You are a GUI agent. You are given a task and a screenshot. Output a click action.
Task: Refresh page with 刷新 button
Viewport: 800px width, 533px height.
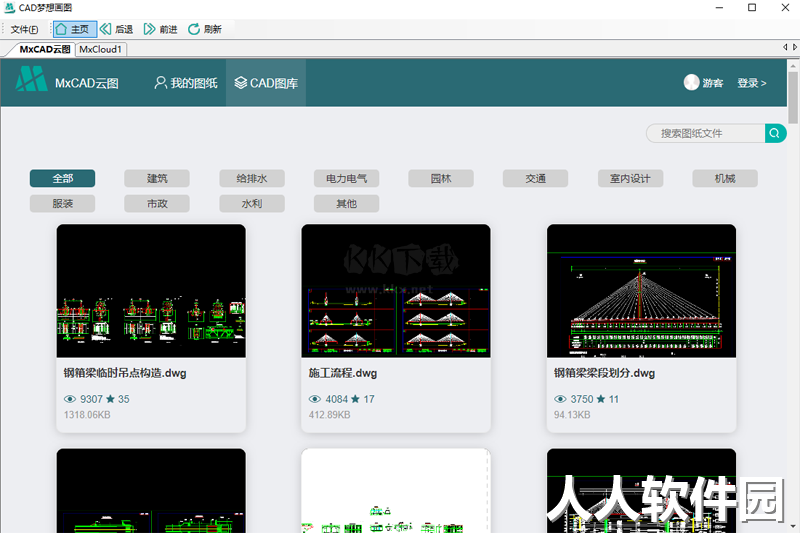pyautogui.click(x=205, y=29)
